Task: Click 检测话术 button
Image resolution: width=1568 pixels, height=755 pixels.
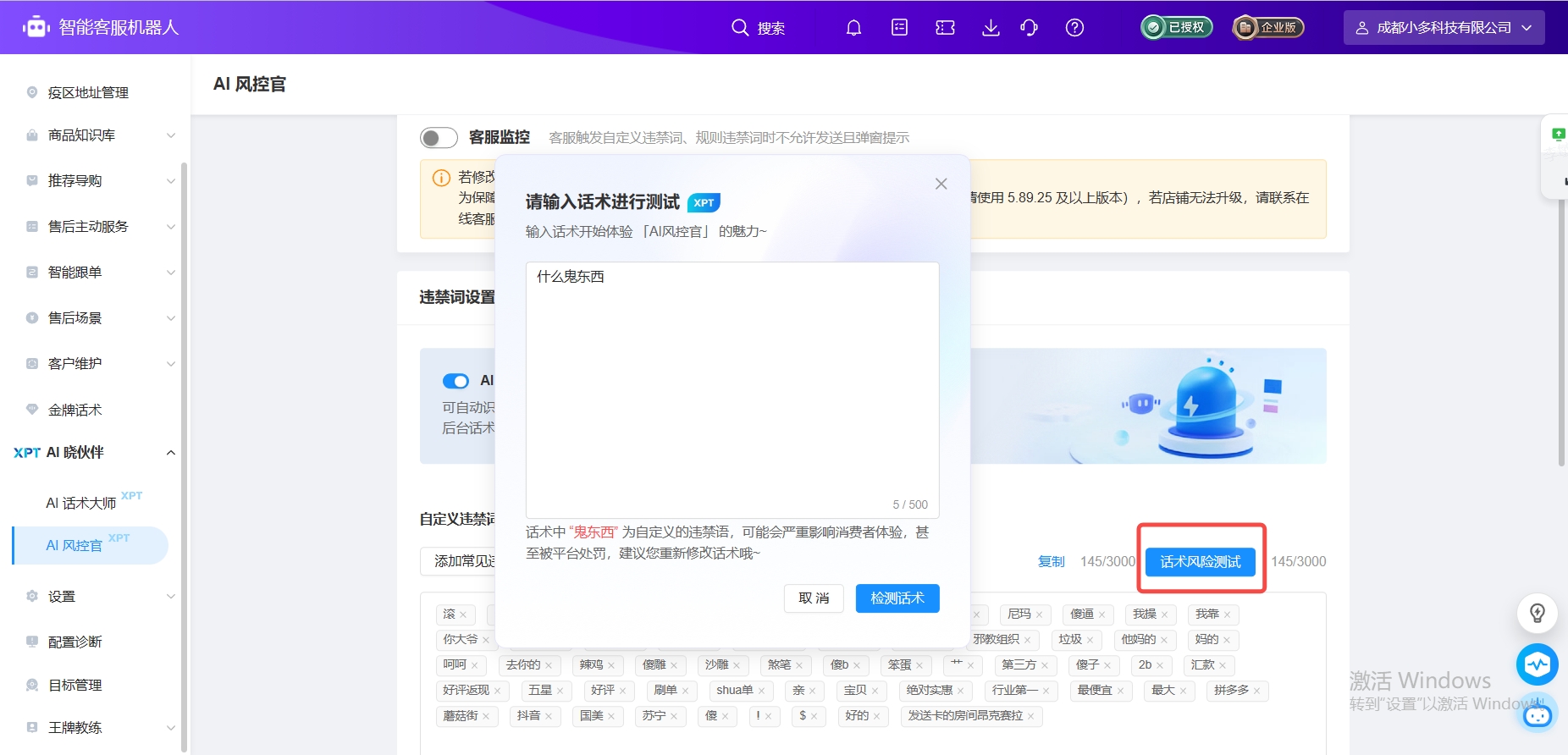Action: coord(897,598)
